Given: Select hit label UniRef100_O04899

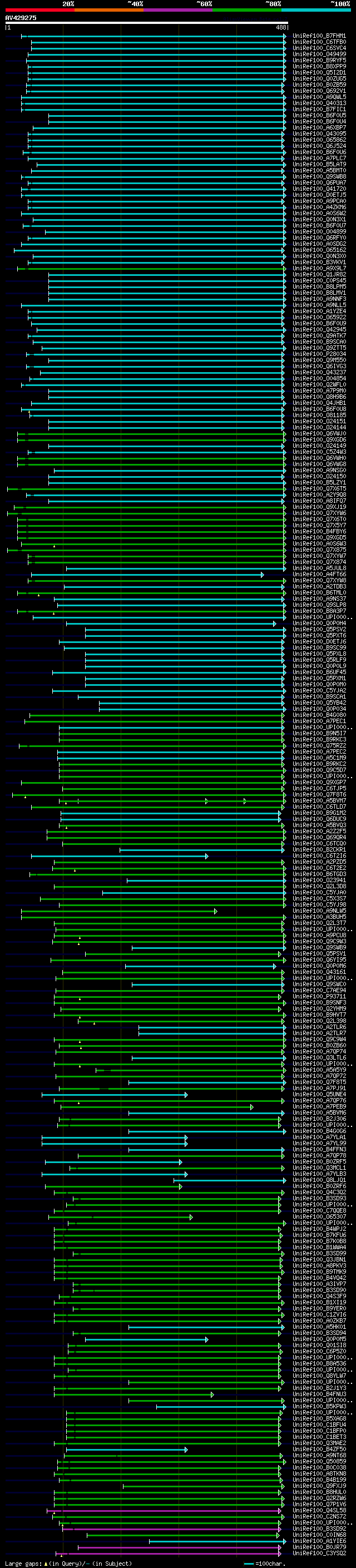Looking at the screenshot, I should point(319,232).
